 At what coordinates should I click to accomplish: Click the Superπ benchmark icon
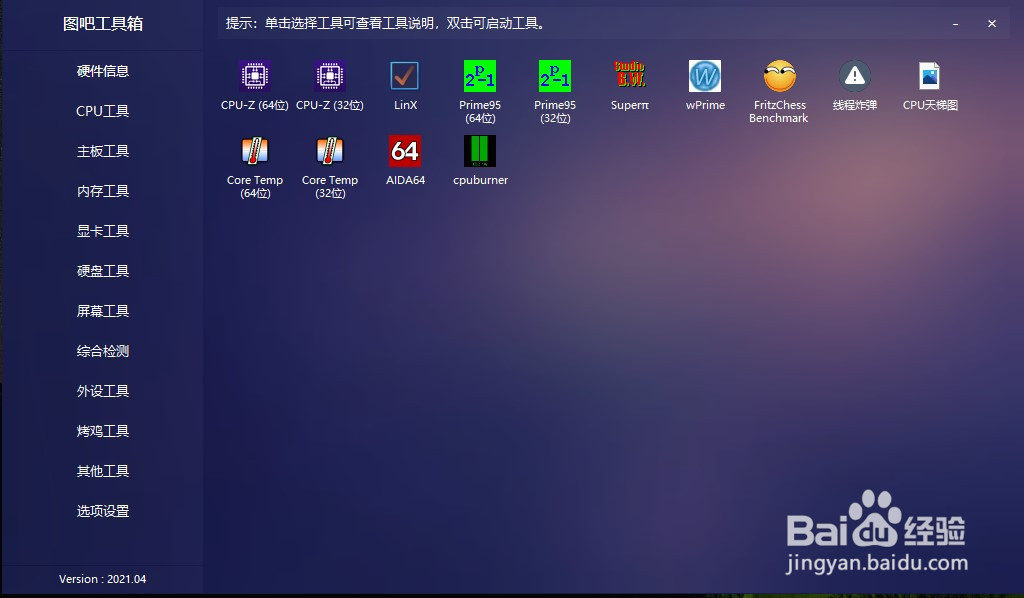pyautogui.click(x=630, y=76)
